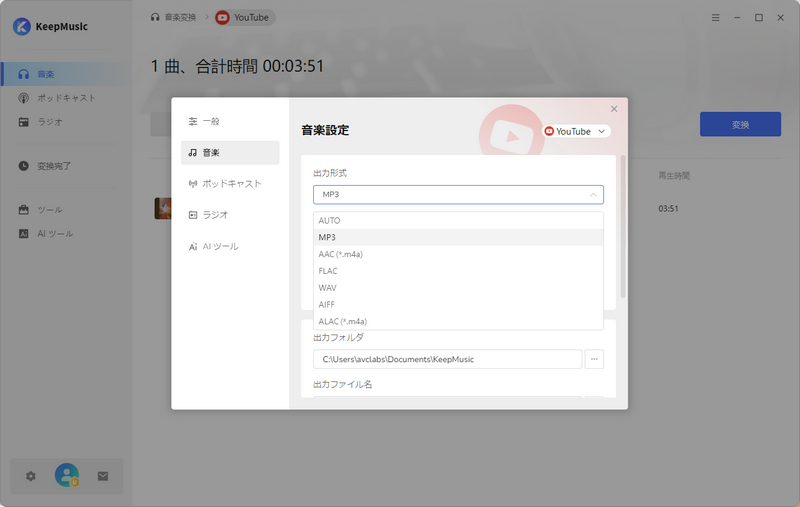Open the YouTube source dropdown
The image size is (800, 507).
pos(577,131)
